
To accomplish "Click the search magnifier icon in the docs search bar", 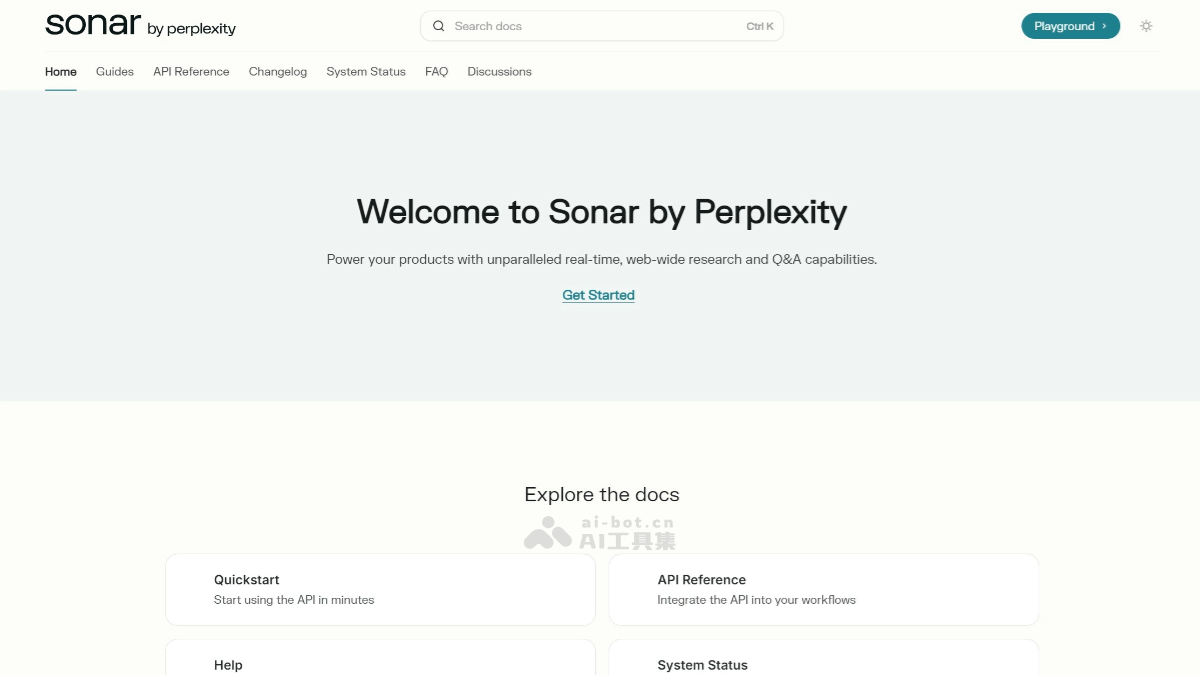I will (438, 25).
